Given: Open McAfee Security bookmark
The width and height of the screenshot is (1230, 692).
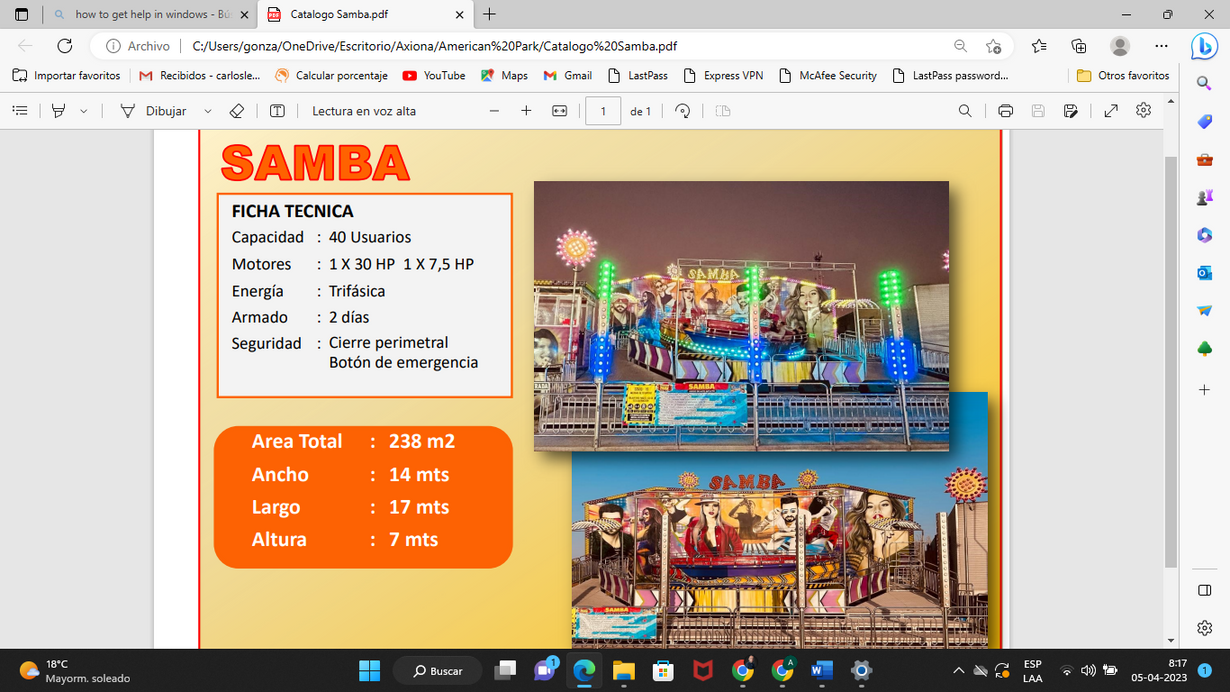Looking at the screenshot, I should (x=828, y=75).
